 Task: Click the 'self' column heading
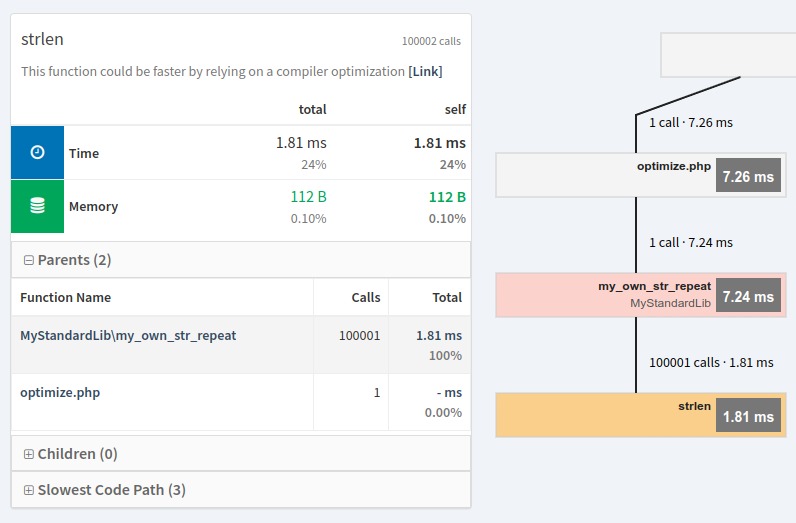(x=455, y=110)
